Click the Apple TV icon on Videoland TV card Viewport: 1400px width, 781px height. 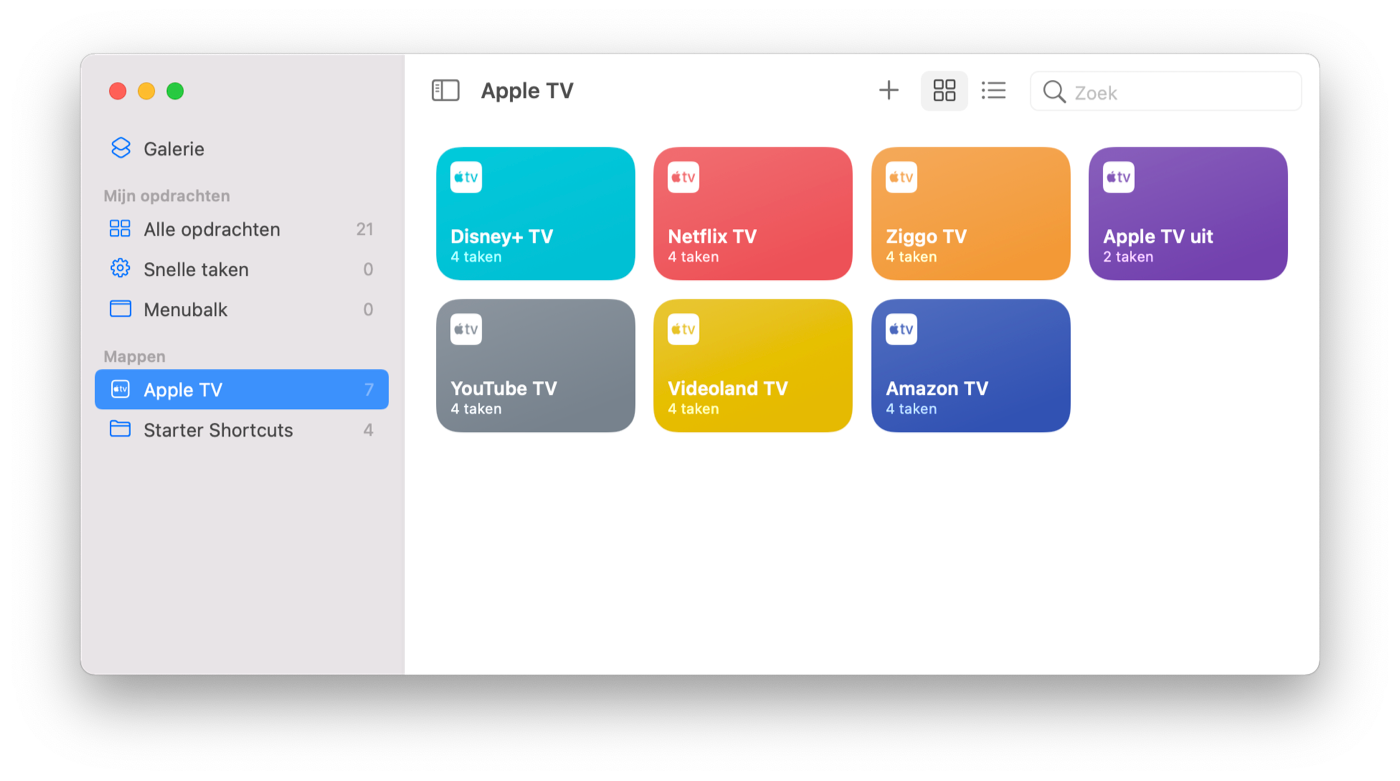tap(683, 329)
